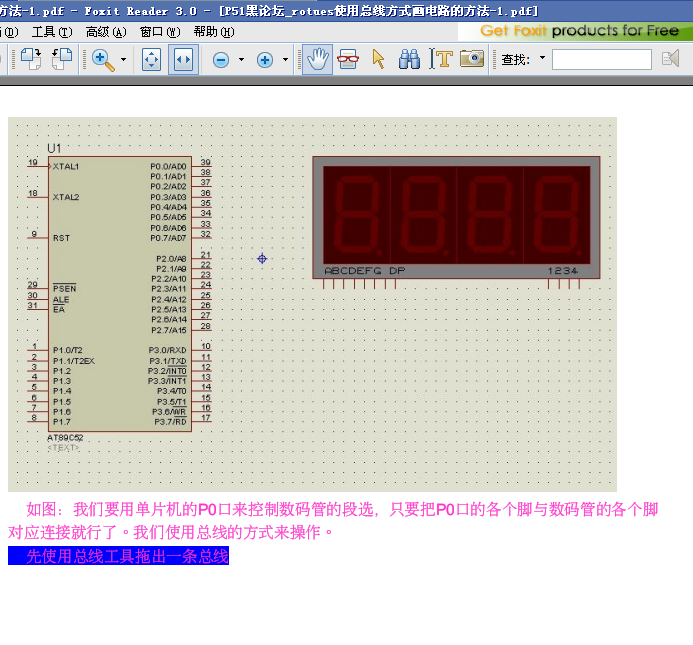Click the P3.0/RXD pin label
Screen dimensions: 693x645
click(167, 350)
